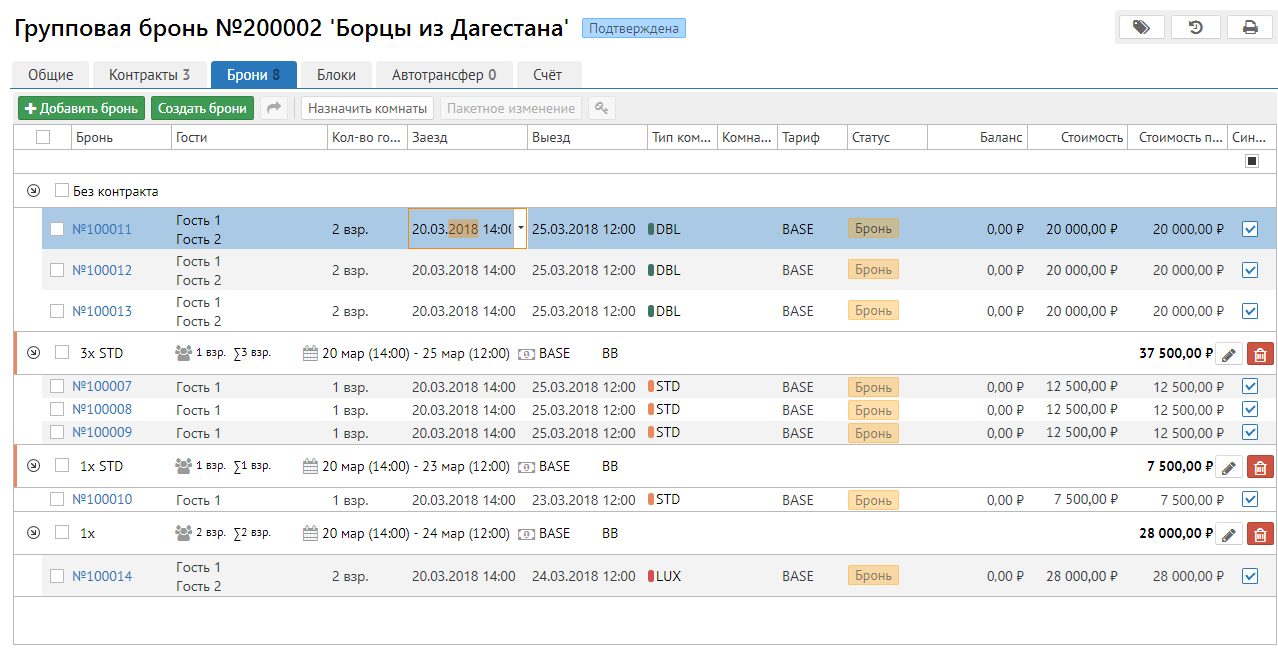Select checkbox for booking №100012
Image resolution: width=1278 pixels, height=653 pixels.
point(57,270)
